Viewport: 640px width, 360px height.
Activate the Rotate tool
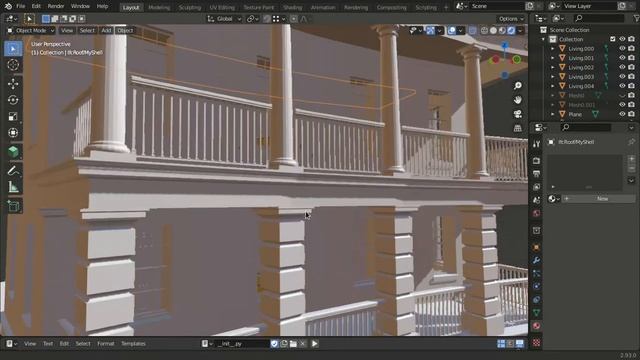coord(13,100)
